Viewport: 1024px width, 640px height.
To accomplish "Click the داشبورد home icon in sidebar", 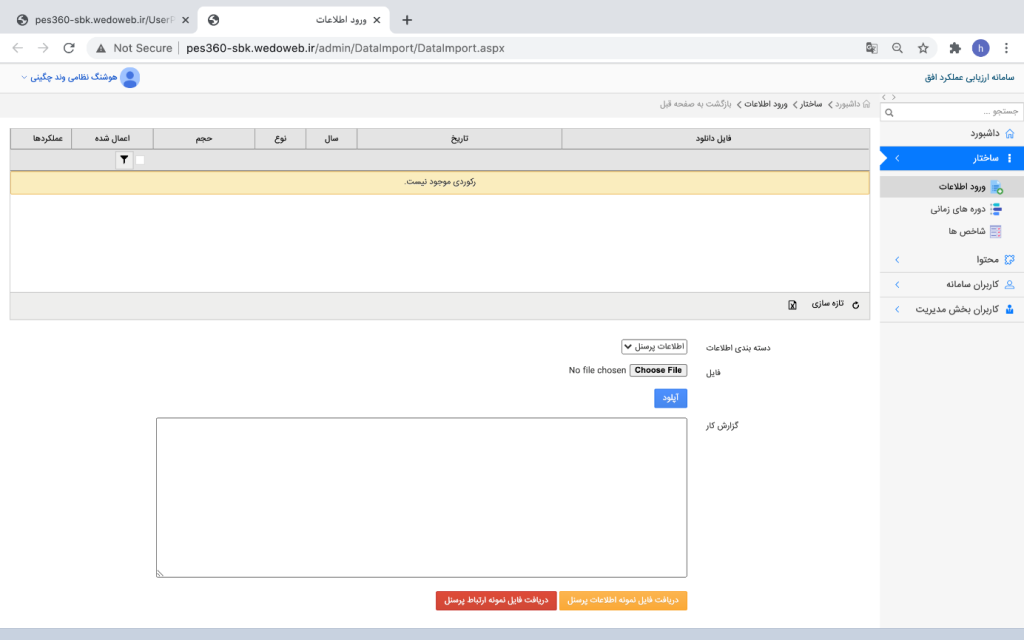I will [x=1010, y=133].
